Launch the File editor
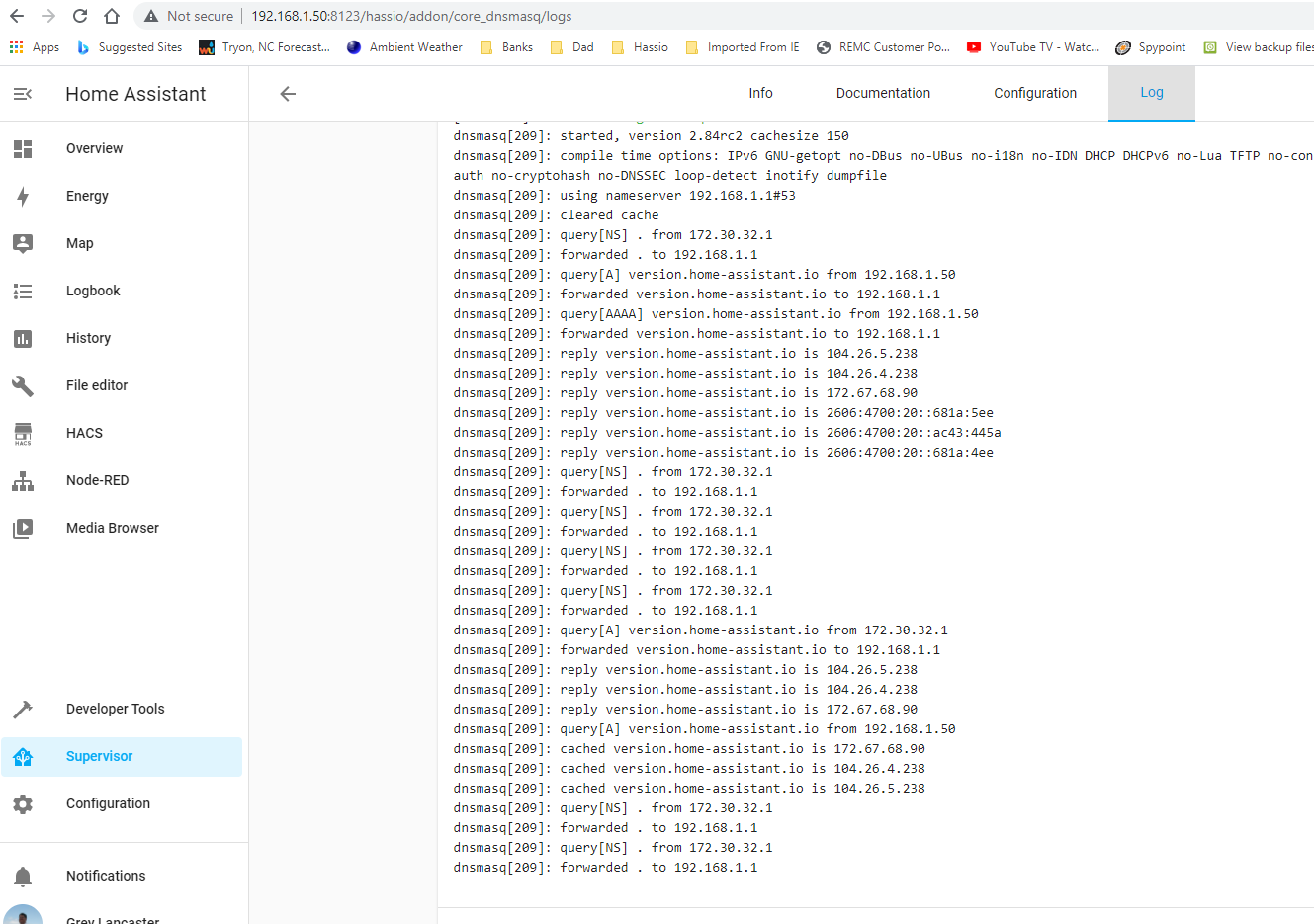The width and height of the screenshot is (1314, 924). point(99,385)
